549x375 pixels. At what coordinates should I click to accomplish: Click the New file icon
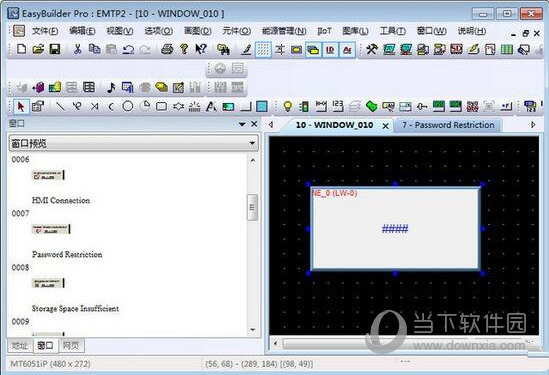pyautogui.click(x=21, y=49)
